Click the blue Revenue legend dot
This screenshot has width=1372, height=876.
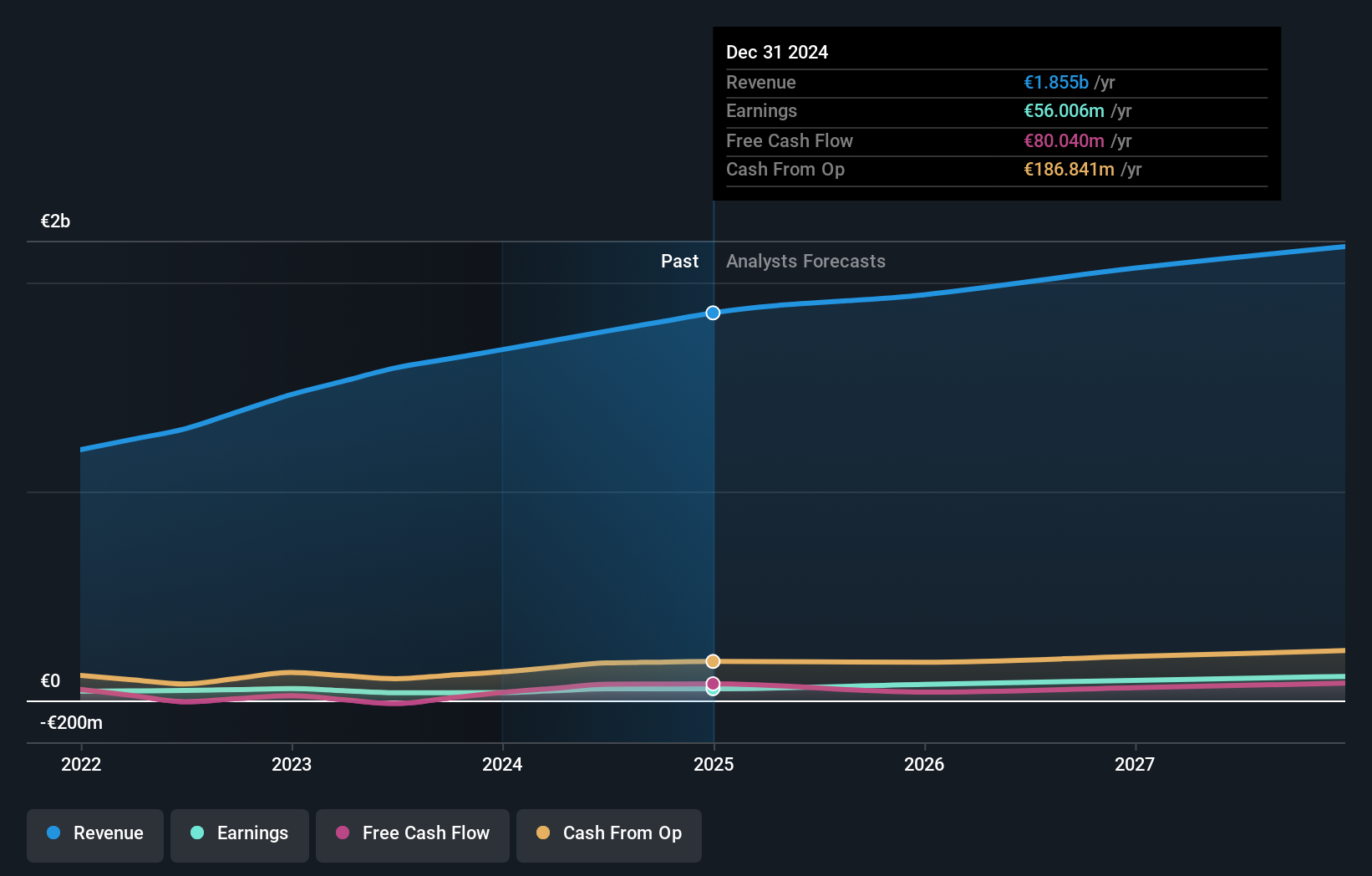(53, 833)
